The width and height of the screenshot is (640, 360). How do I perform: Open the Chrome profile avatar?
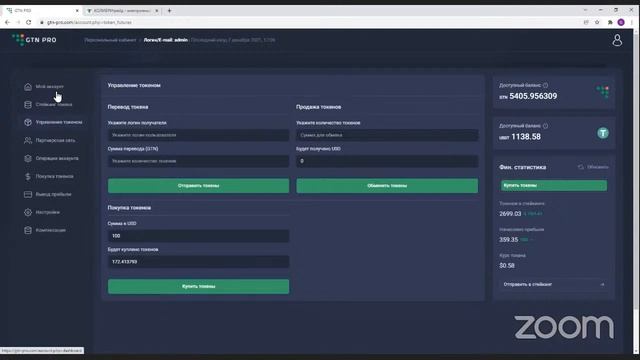(621, 22)
